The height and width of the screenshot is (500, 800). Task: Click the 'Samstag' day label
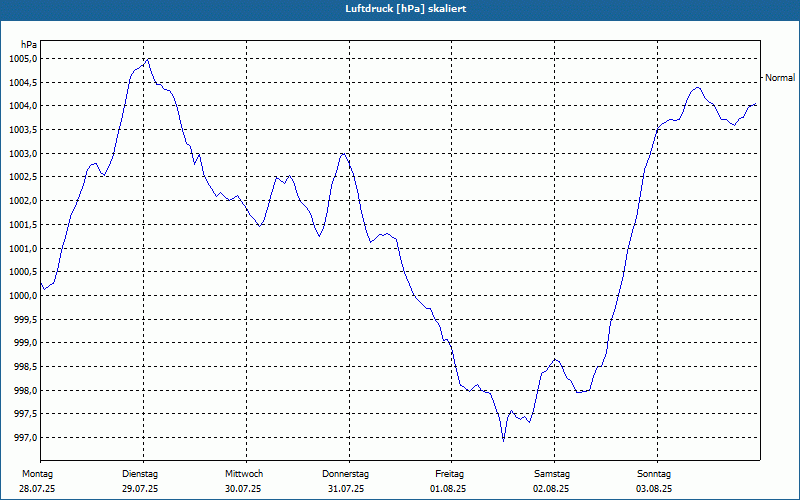552,474
